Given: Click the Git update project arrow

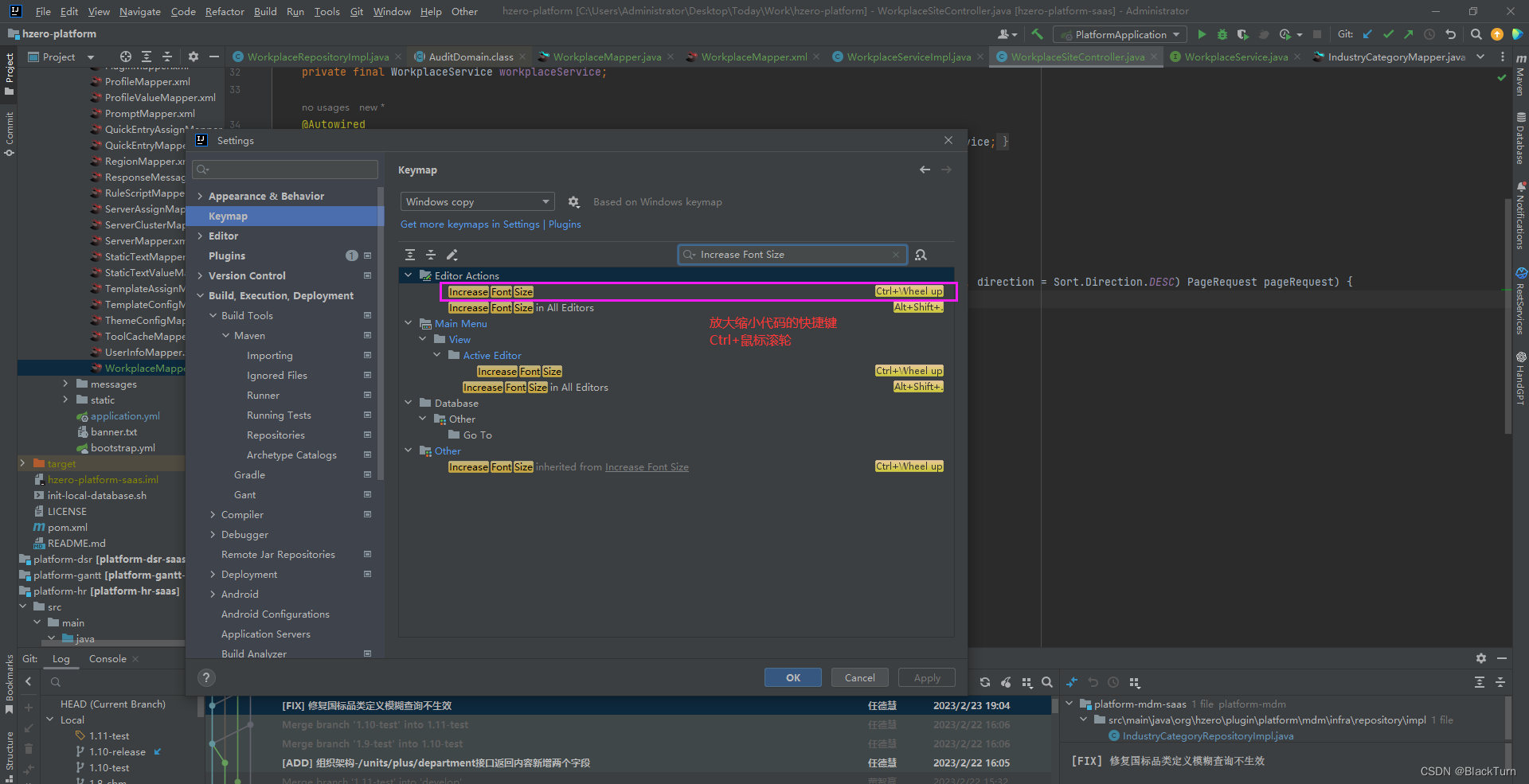Looking at the screenshot, I should [1368, 34].
